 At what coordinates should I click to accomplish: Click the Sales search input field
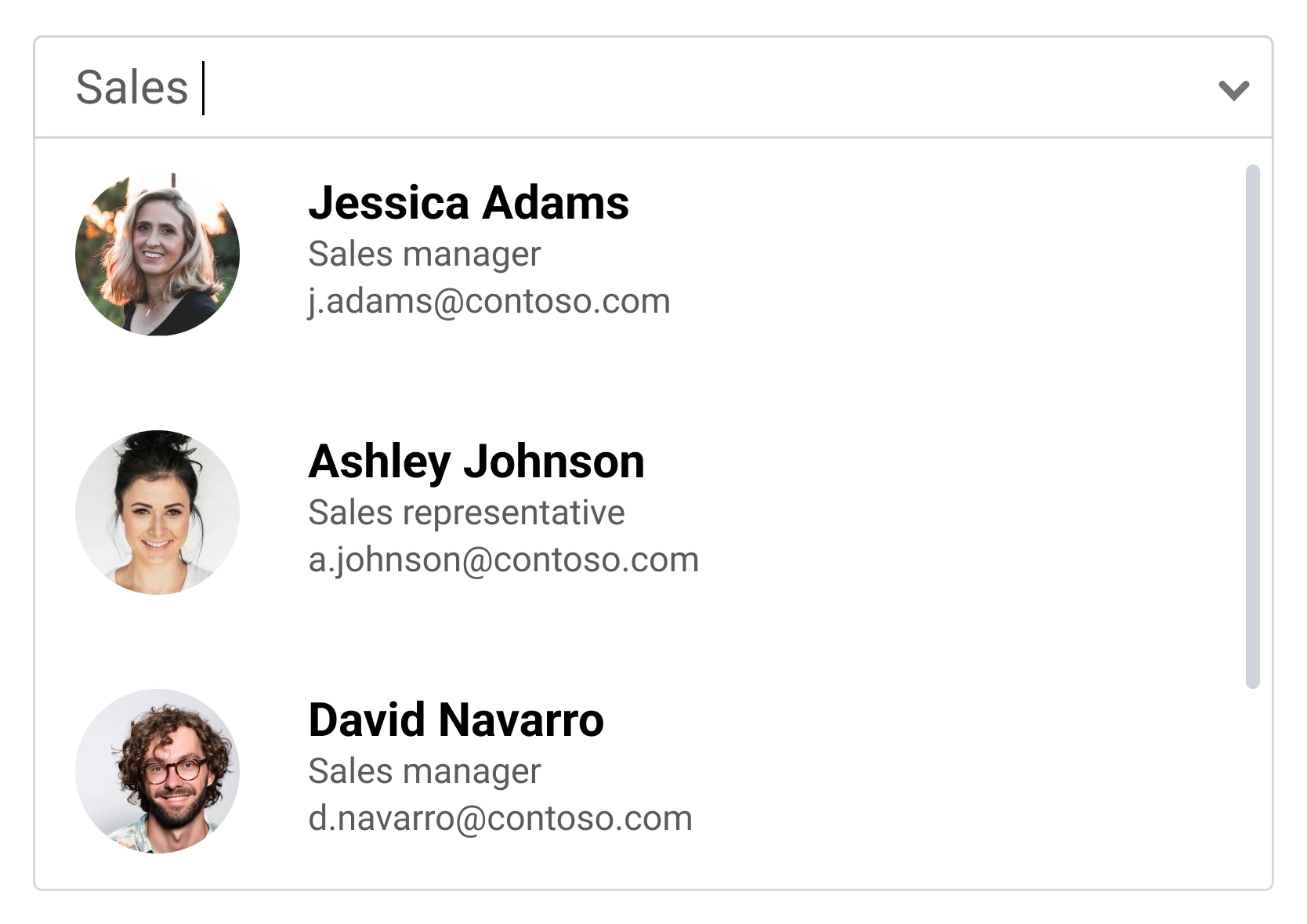(627, 88)
